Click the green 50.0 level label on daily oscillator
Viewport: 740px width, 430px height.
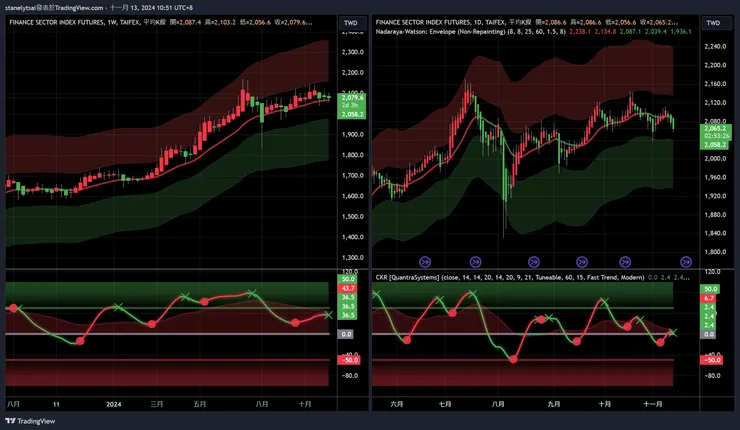point(711,289)
